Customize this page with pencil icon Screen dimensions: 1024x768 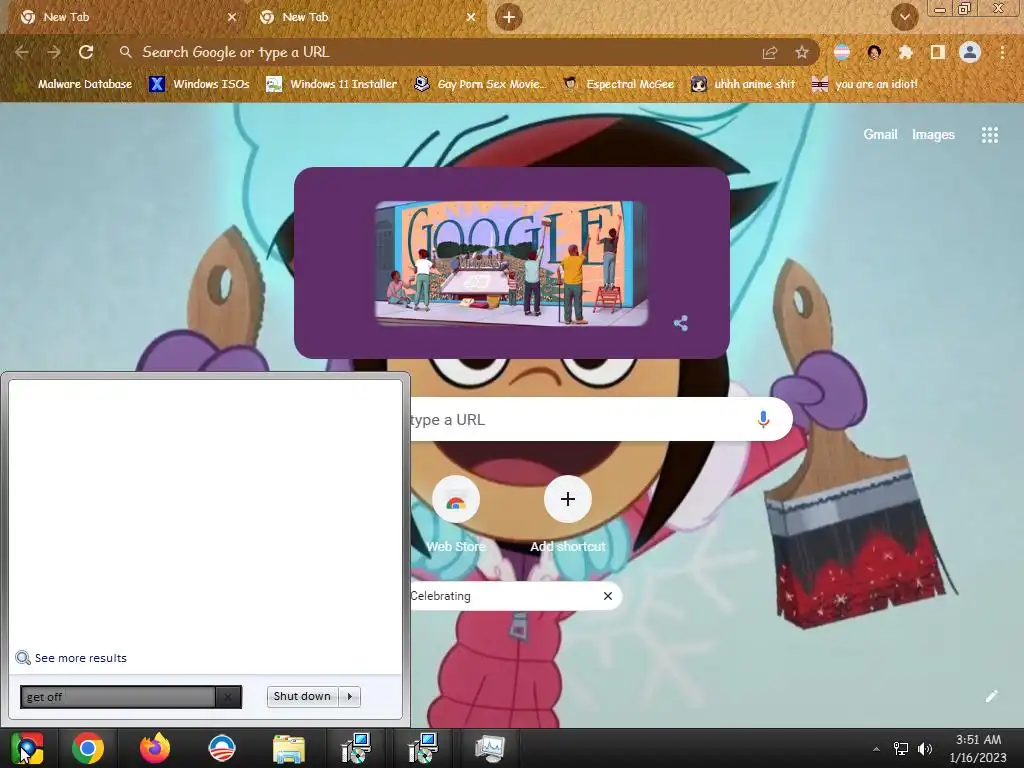pyautogui.click(x=991, y=696)
